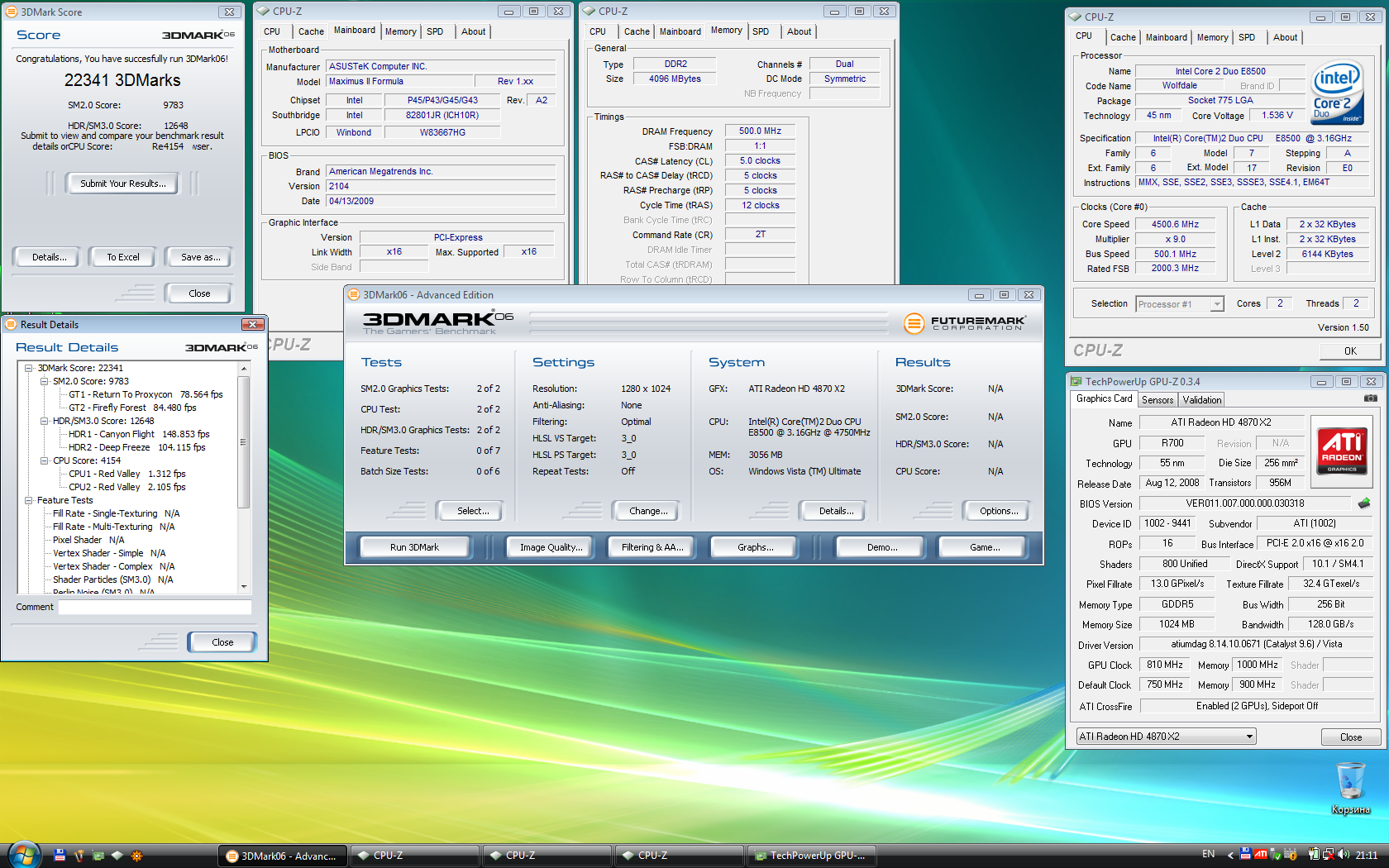
Task: Select GT1 - Return To Proxycon row
Action: (x=146, y=394)
